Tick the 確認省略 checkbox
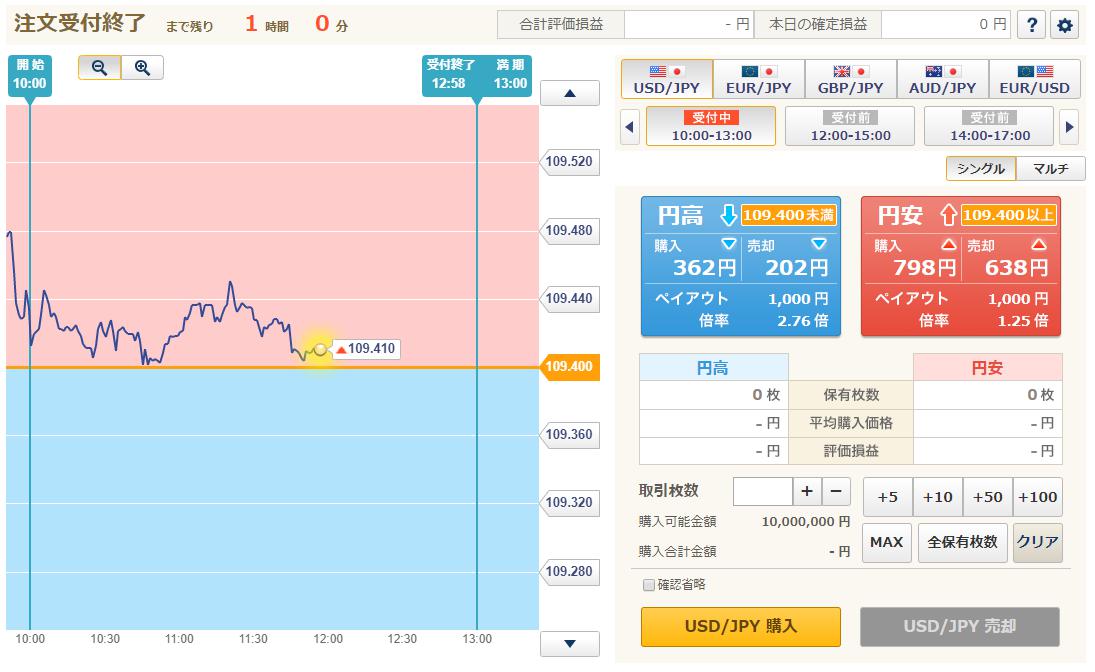The height and width of the screenshot is (672, 1095). 649,585
